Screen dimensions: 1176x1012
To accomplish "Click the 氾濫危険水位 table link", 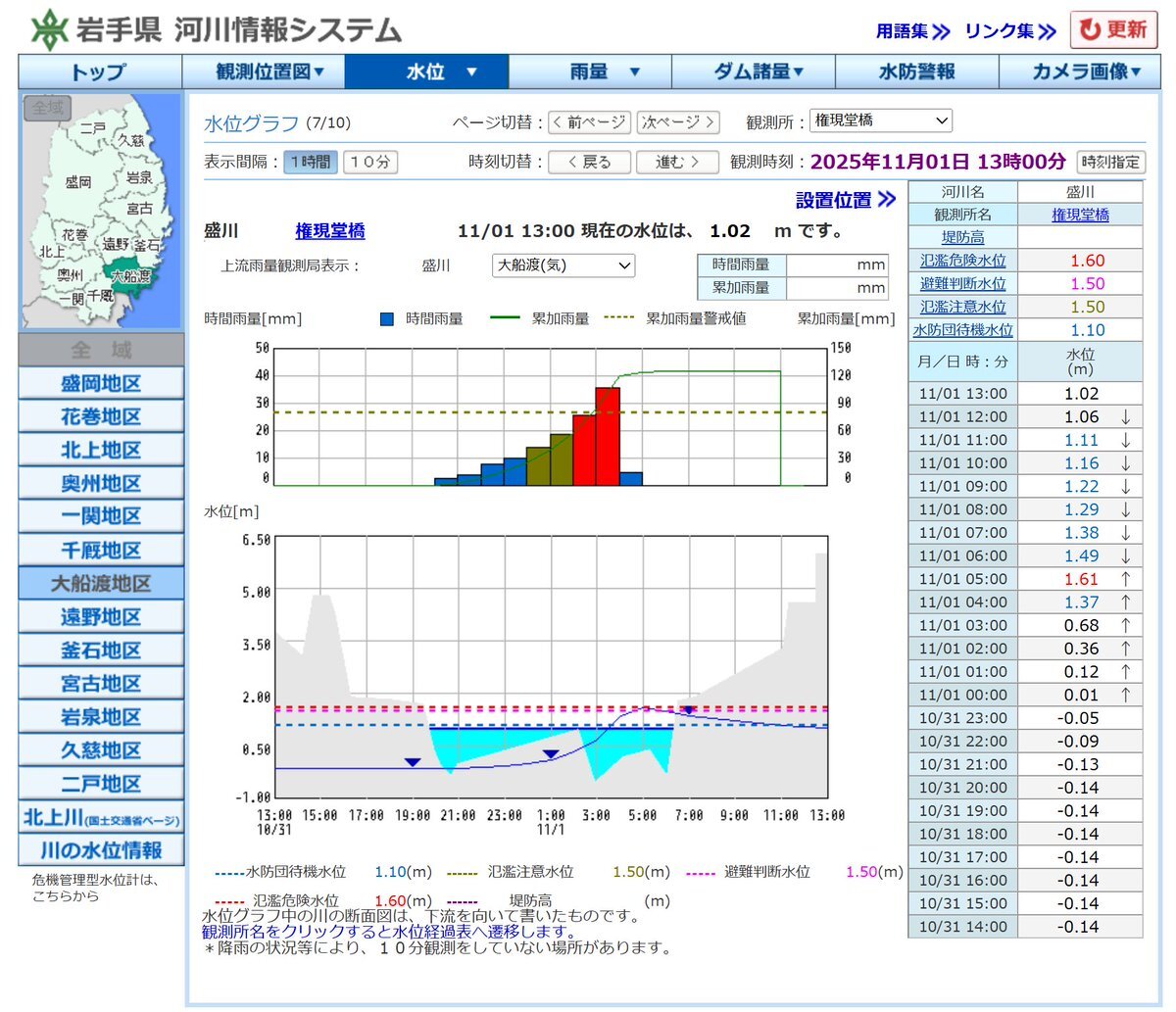I will [x=962, y=261].
